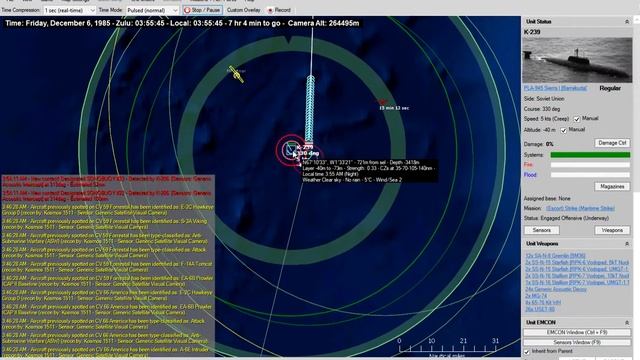Click the Custom Overlay toolbar button

(x=244, y=10)
